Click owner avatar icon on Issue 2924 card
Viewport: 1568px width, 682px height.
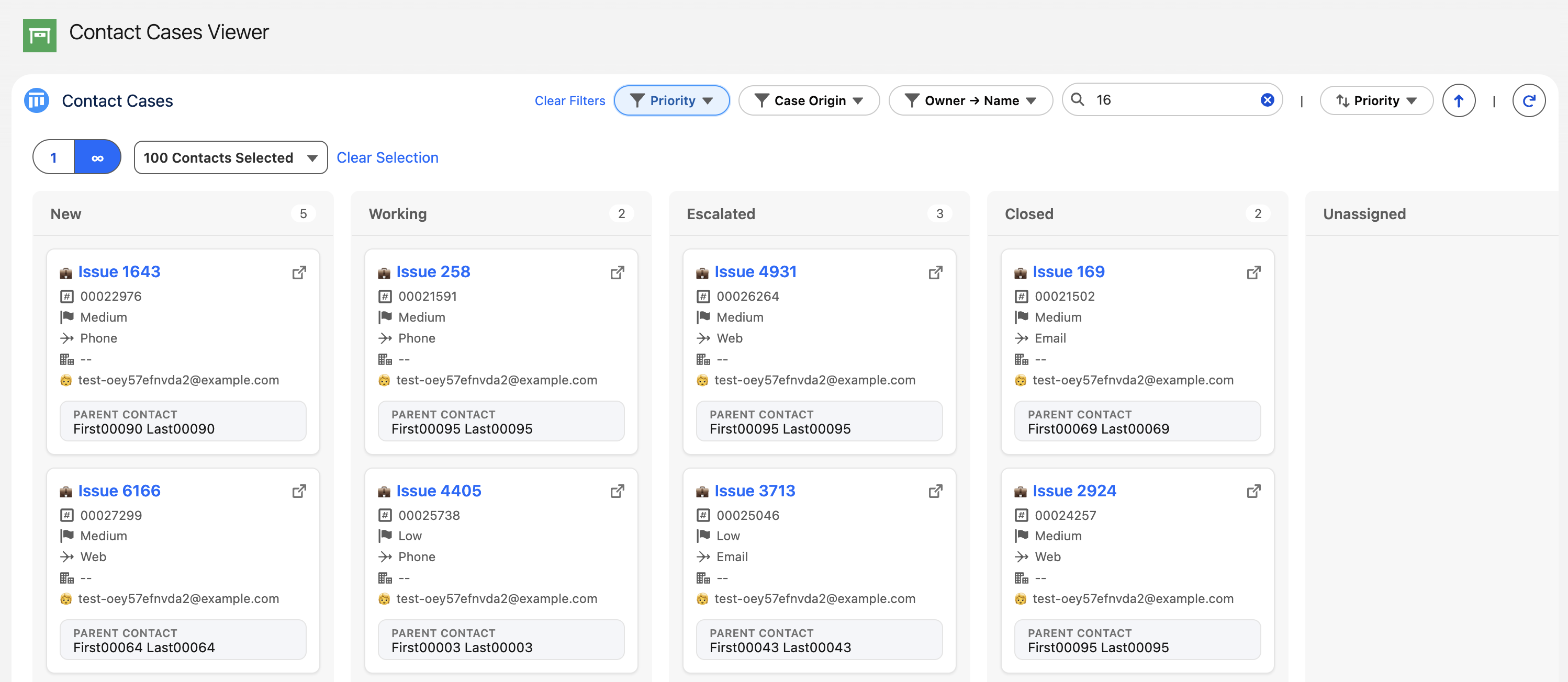coord(1021,599)
